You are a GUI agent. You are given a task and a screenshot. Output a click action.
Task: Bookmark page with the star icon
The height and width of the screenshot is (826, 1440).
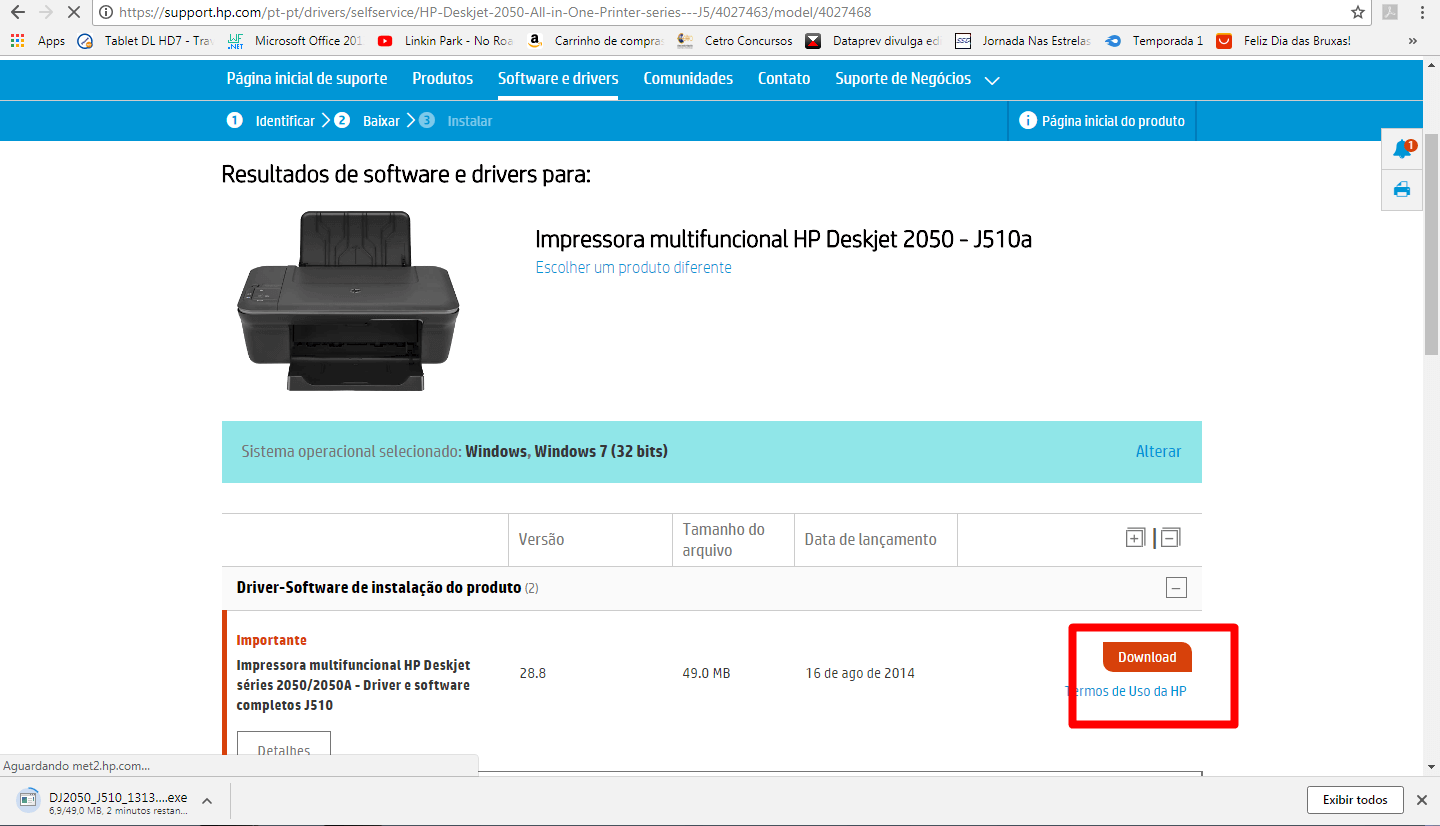click(x=1357, y=13)
